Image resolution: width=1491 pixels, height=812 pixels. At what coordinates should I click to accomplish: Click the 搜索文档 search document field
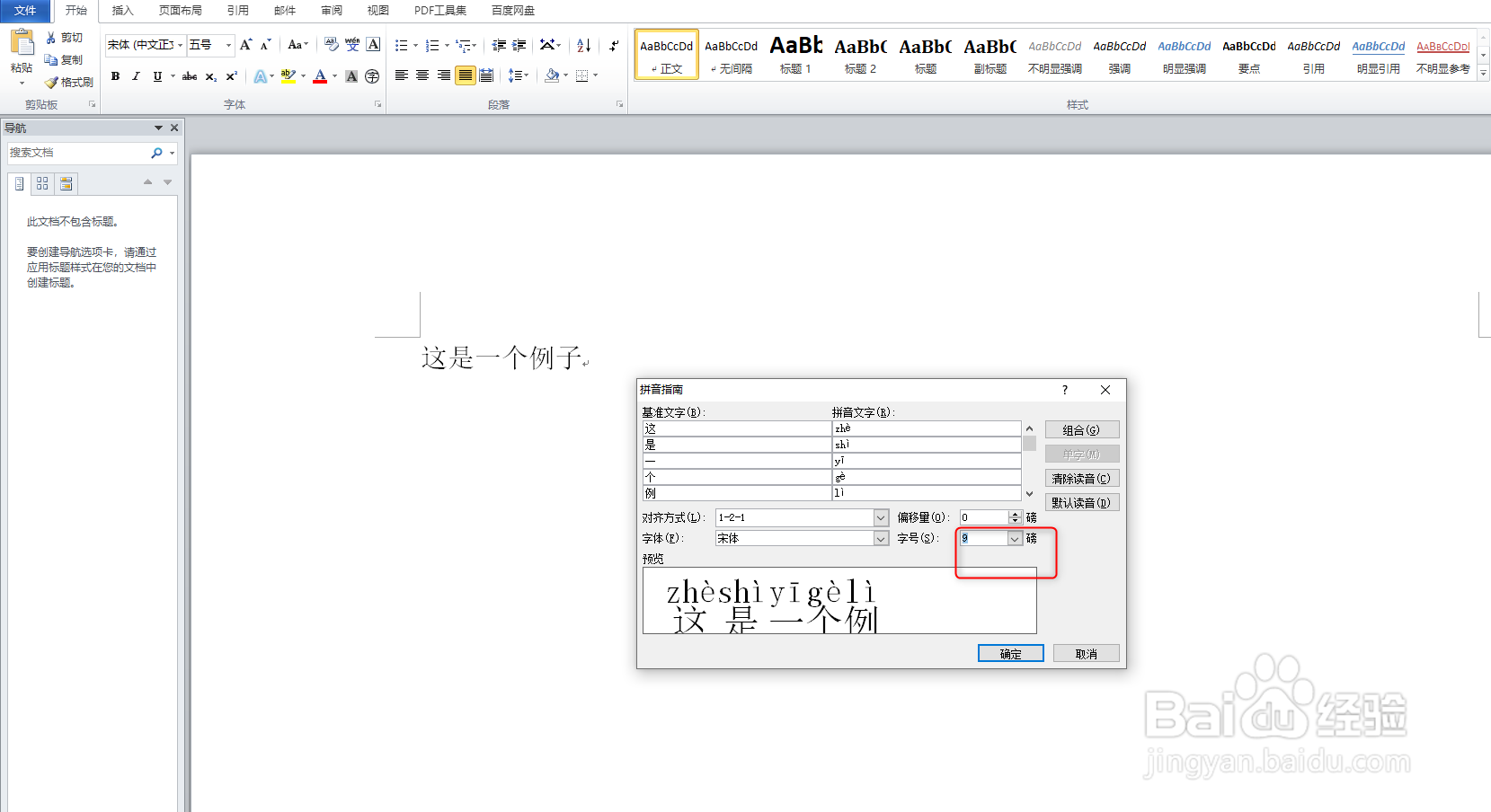tap(78, 153)
